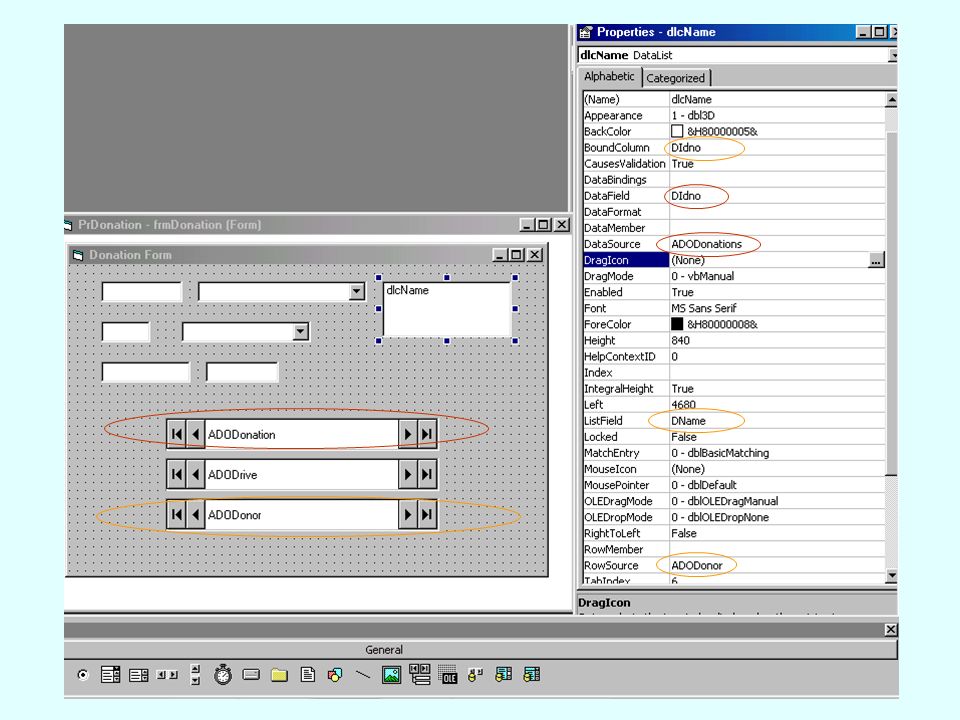Select the Timer stopwatch tool
Screen dimensions: 960x720
point(223,675)
